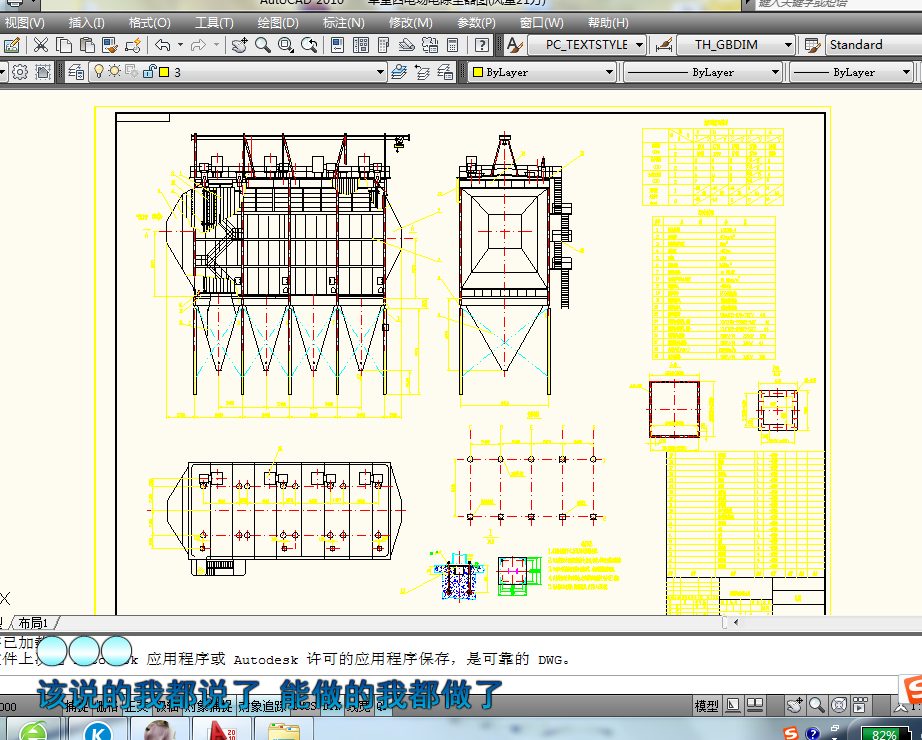Screen dimensions: 922x740
Task: Expand the PC_TEXTSTYLE text style dropdown
Action: 640,45
